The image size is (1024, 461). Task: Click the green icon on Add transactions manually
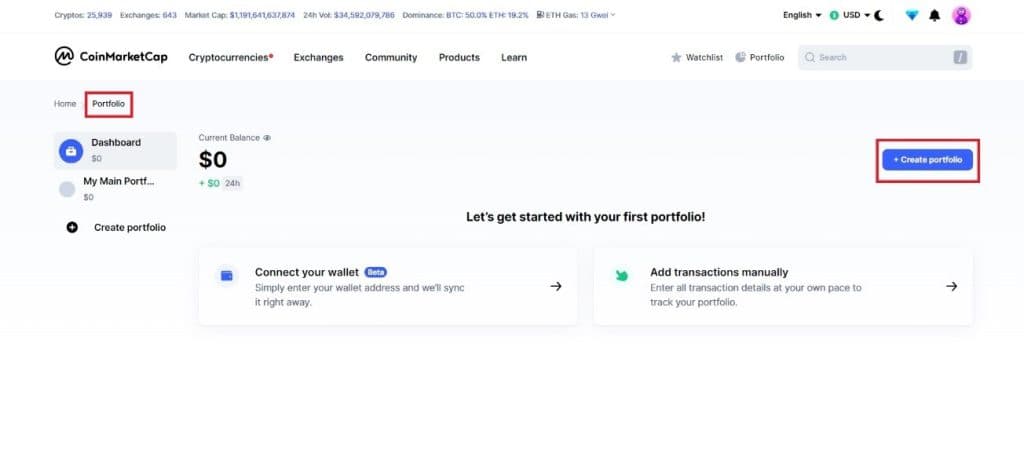[622, 276]
